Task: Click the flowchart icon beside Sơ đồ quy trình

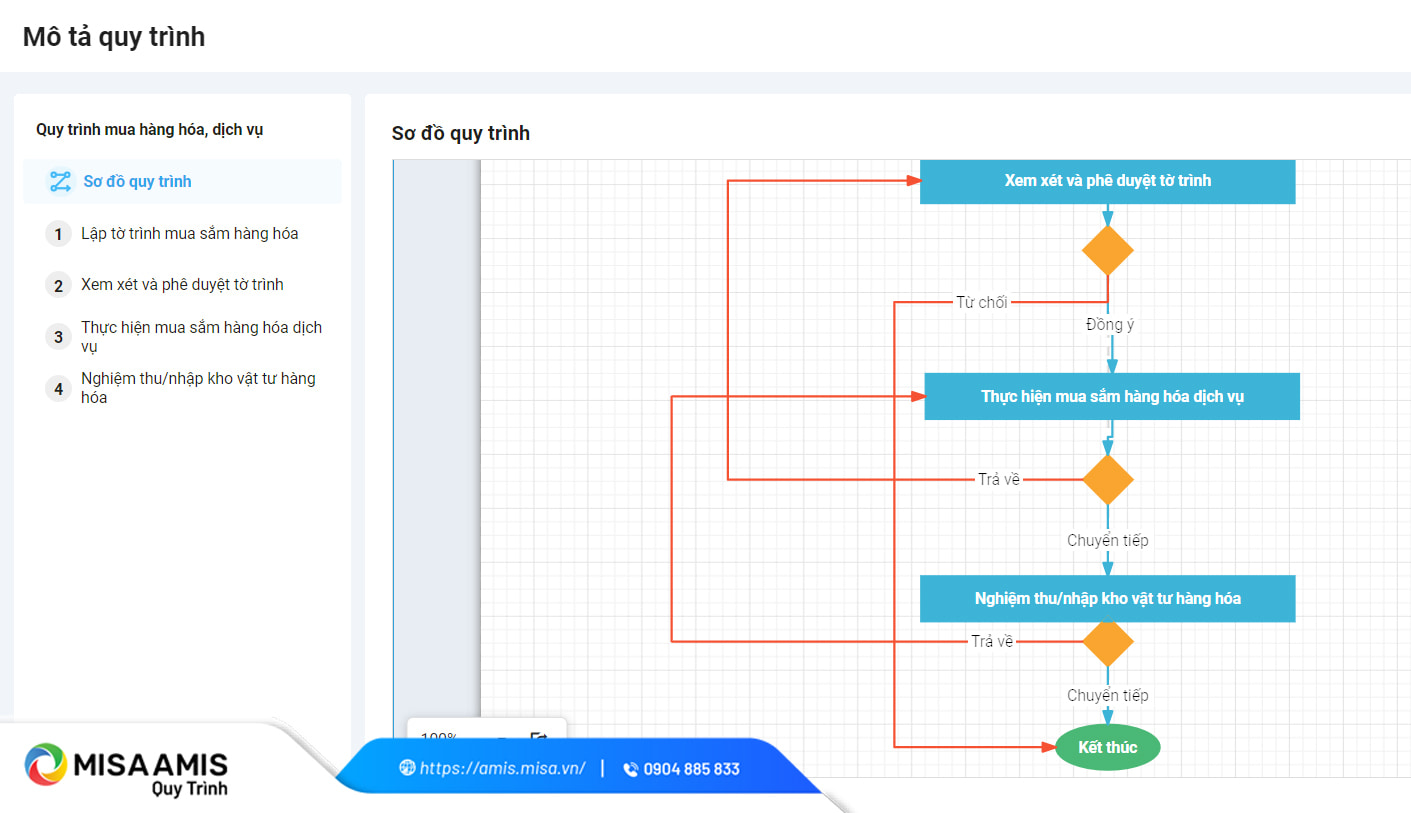Action: pyautogui.click(x=60, y=182)
